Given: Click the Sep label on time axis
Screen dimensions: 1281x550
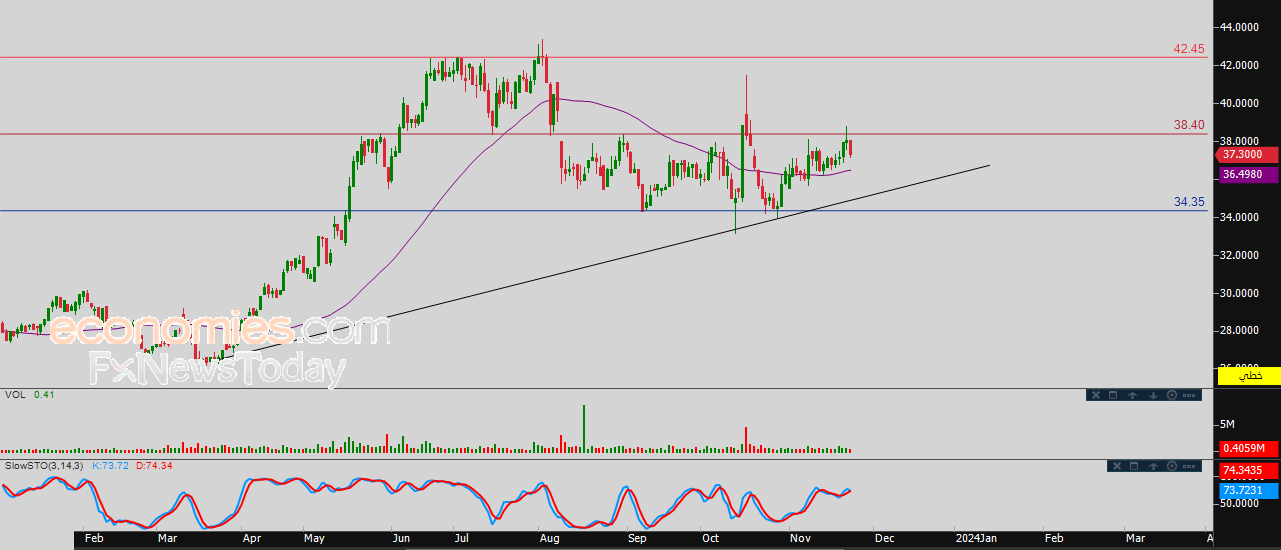Looking at the screenshot, I should (637, 538).
